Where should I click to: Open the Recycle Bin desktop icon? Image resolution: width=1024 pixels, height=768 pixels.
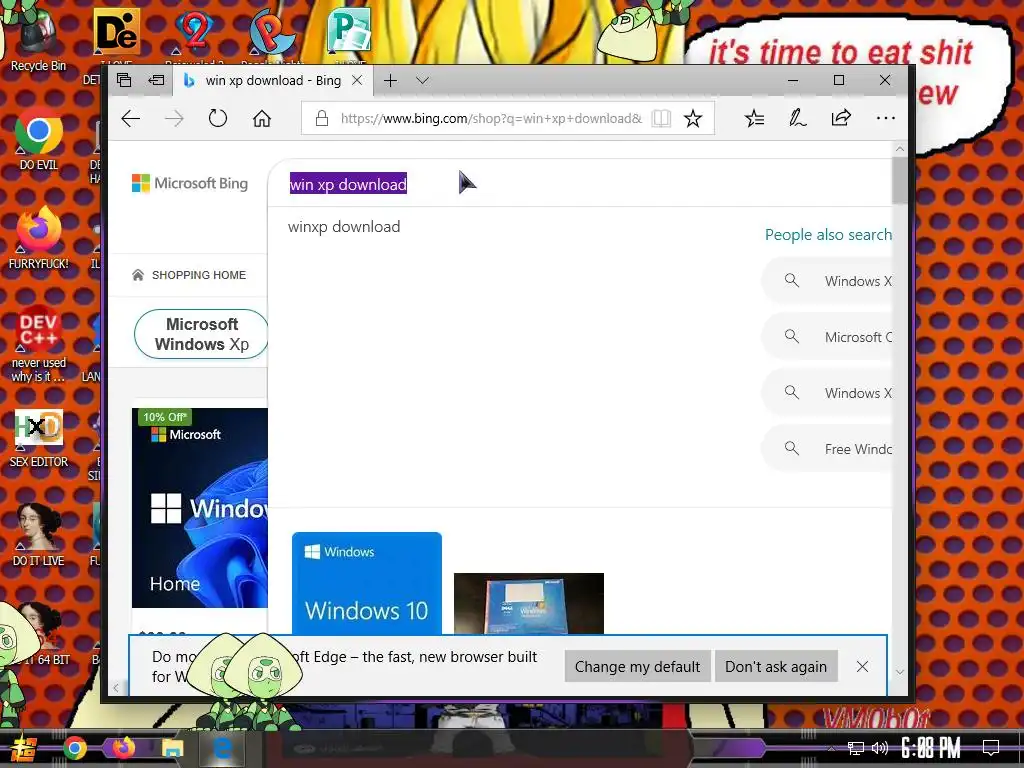pos(38,39)
